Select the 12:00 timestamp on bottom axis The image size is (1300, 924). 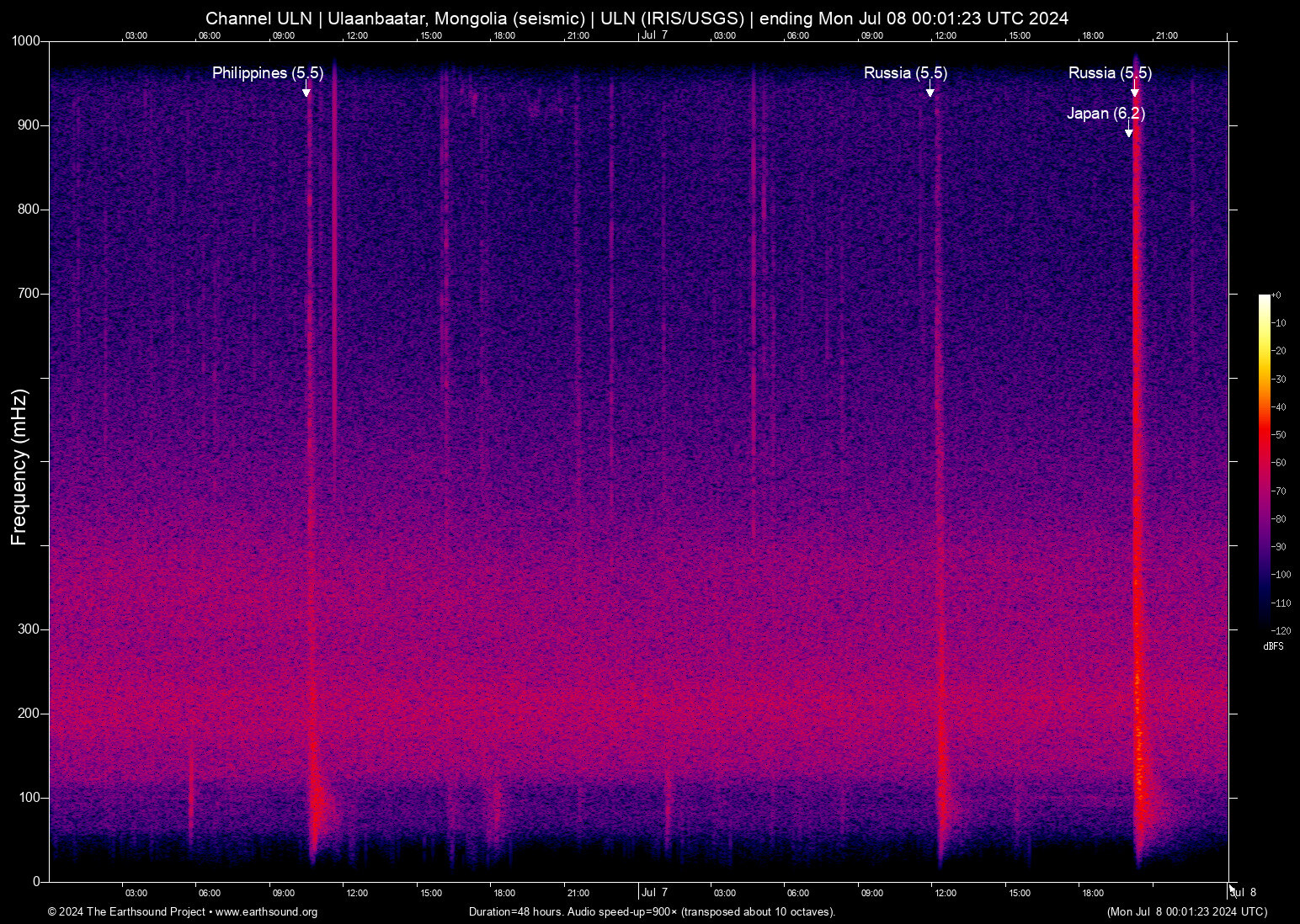[x=946, y=893]
